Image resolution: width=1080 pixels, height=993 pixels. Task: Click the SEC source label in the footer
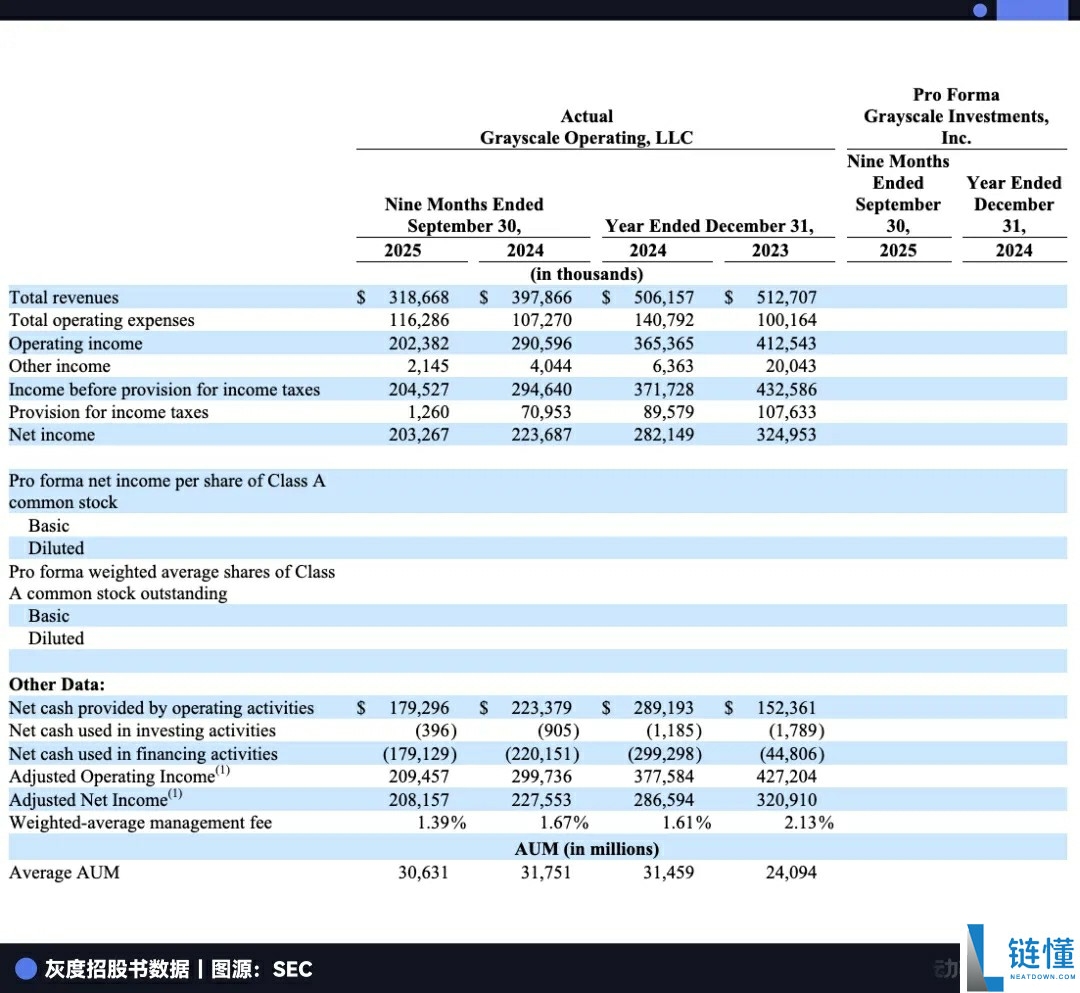pyautogui.click(x=291, y=969)
